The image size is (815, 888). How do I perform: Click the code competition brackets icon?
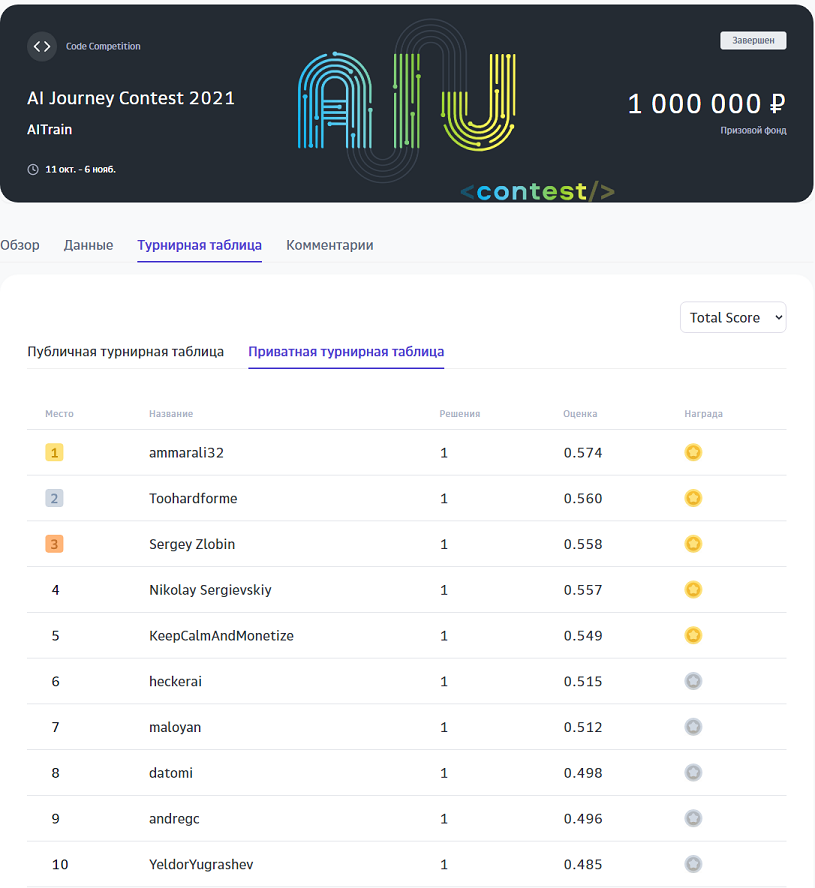pos(42,46)
